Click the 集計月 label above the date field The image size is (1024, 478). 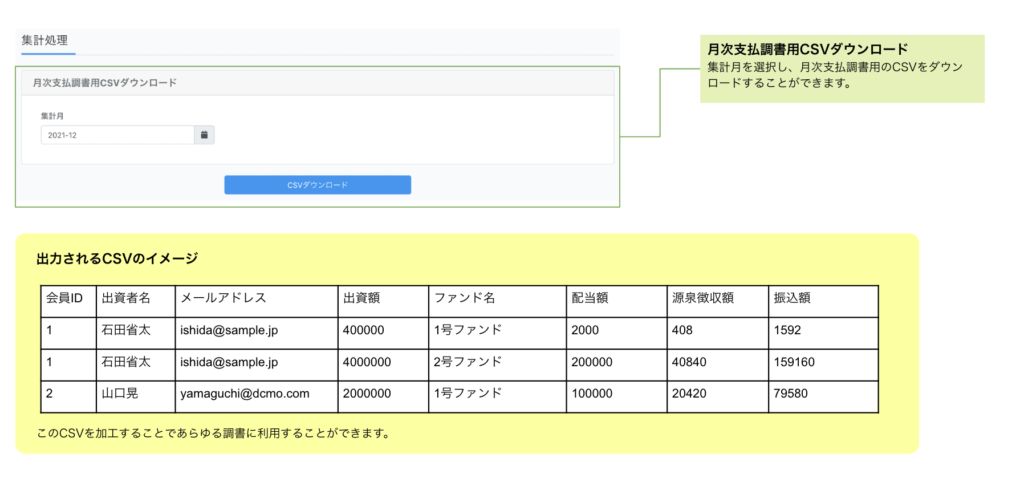pos(52,117)
